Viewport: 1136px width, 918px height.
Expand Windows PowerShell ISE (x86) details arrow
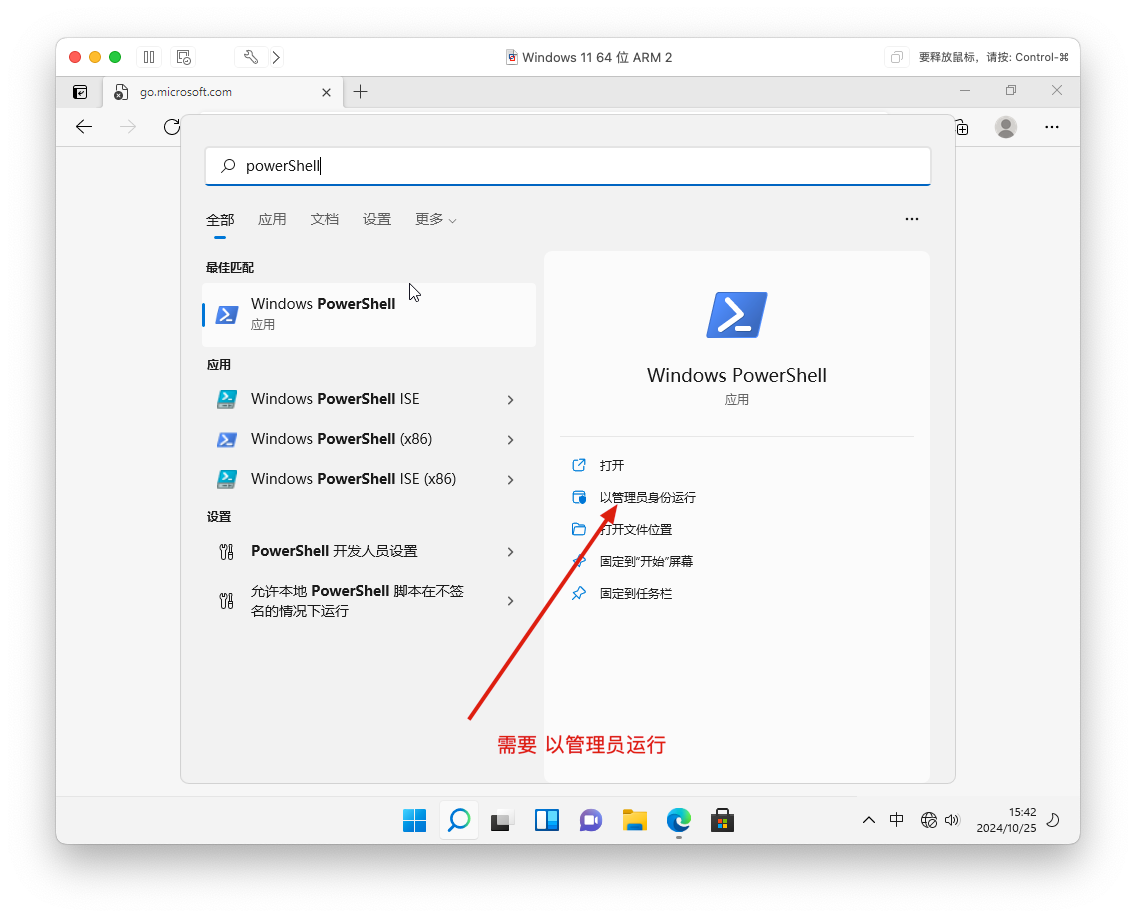511,480
